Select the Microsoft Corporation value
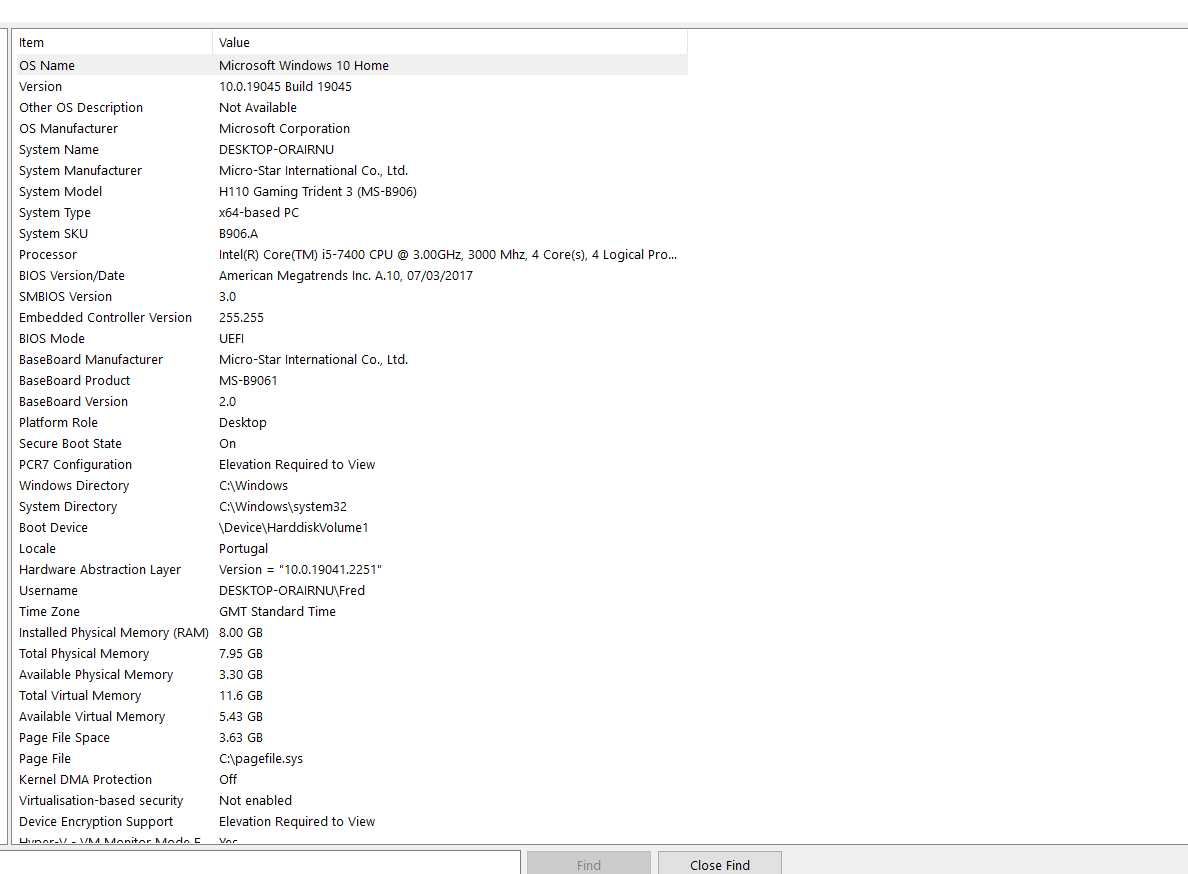Screen dimensions: 1188x874 tap(284, 129)
